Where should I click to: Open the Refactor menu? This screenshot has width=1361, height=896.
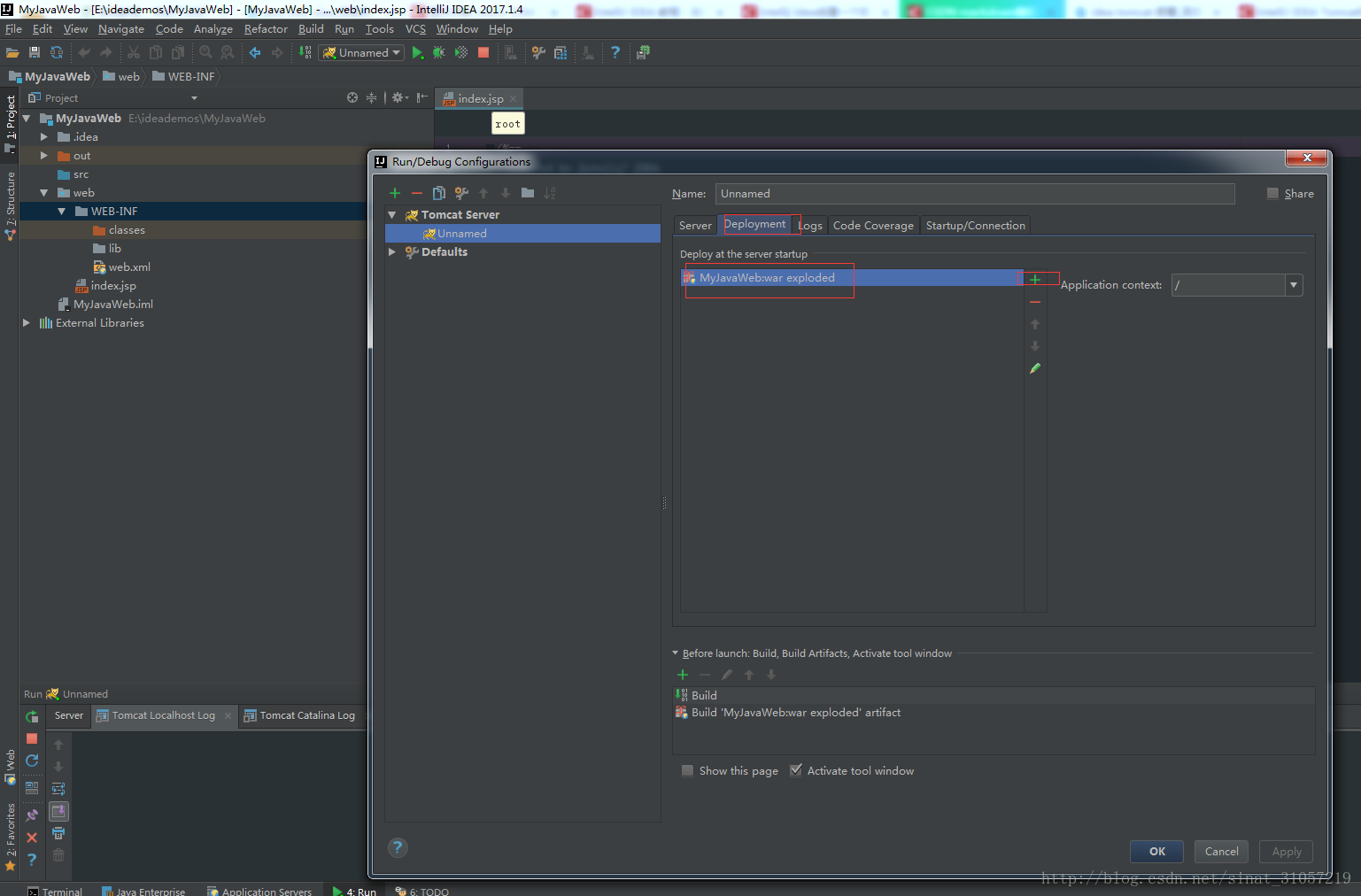266,29
